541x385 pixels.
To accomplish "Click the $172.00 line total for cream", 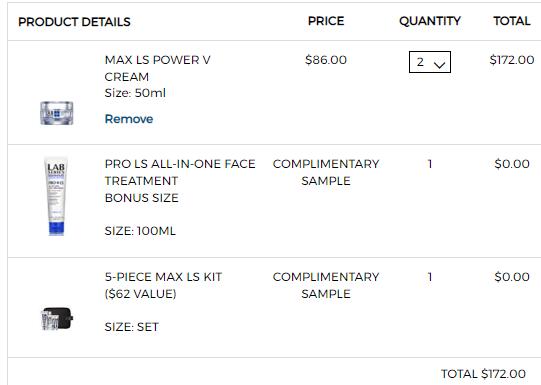I will [x=512, y=60].
